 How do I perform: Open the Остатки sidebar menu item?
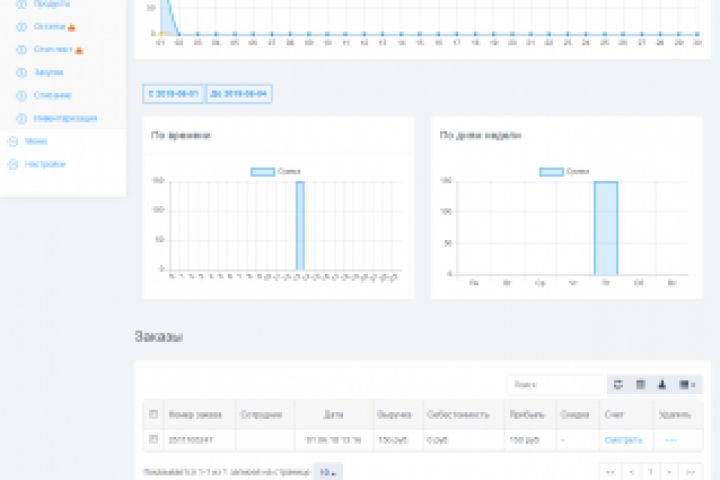pos(50,27)
